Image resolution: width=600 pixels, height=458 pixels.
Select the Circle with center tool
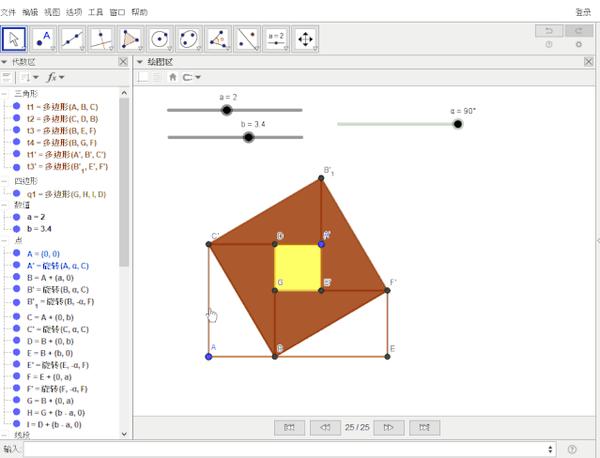click(x=160, y=39)
